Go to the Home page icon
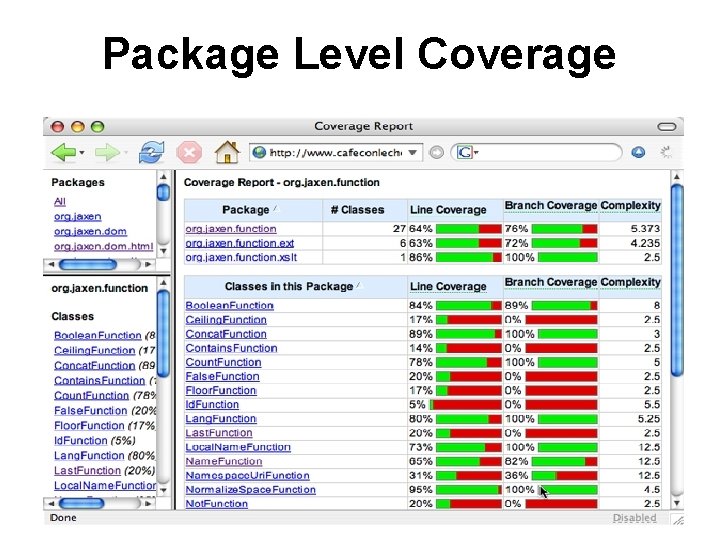The image size is (720, 540). [227, 152]
